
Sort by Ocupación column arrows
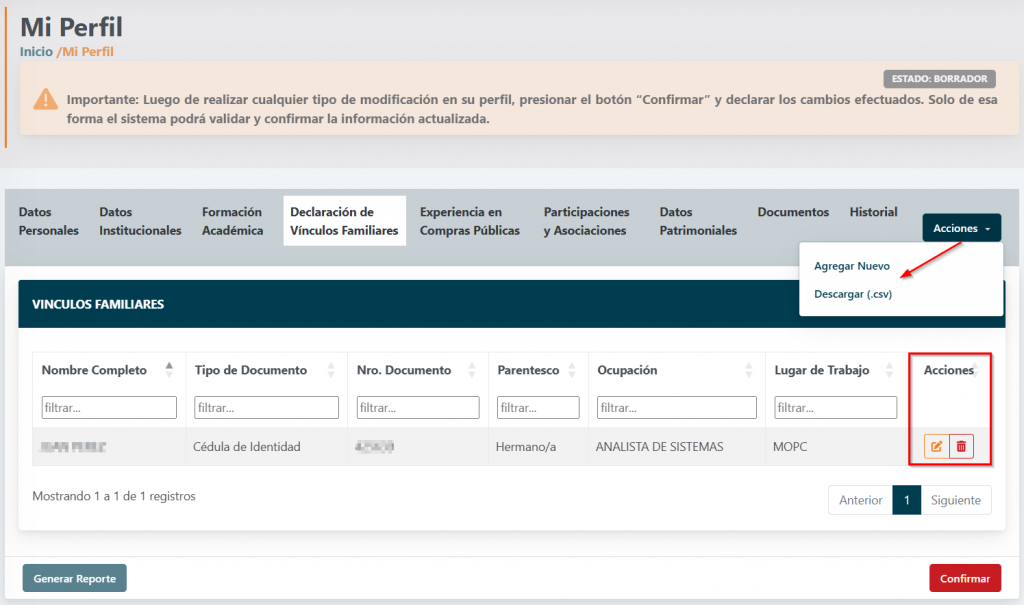coord(748,370)
